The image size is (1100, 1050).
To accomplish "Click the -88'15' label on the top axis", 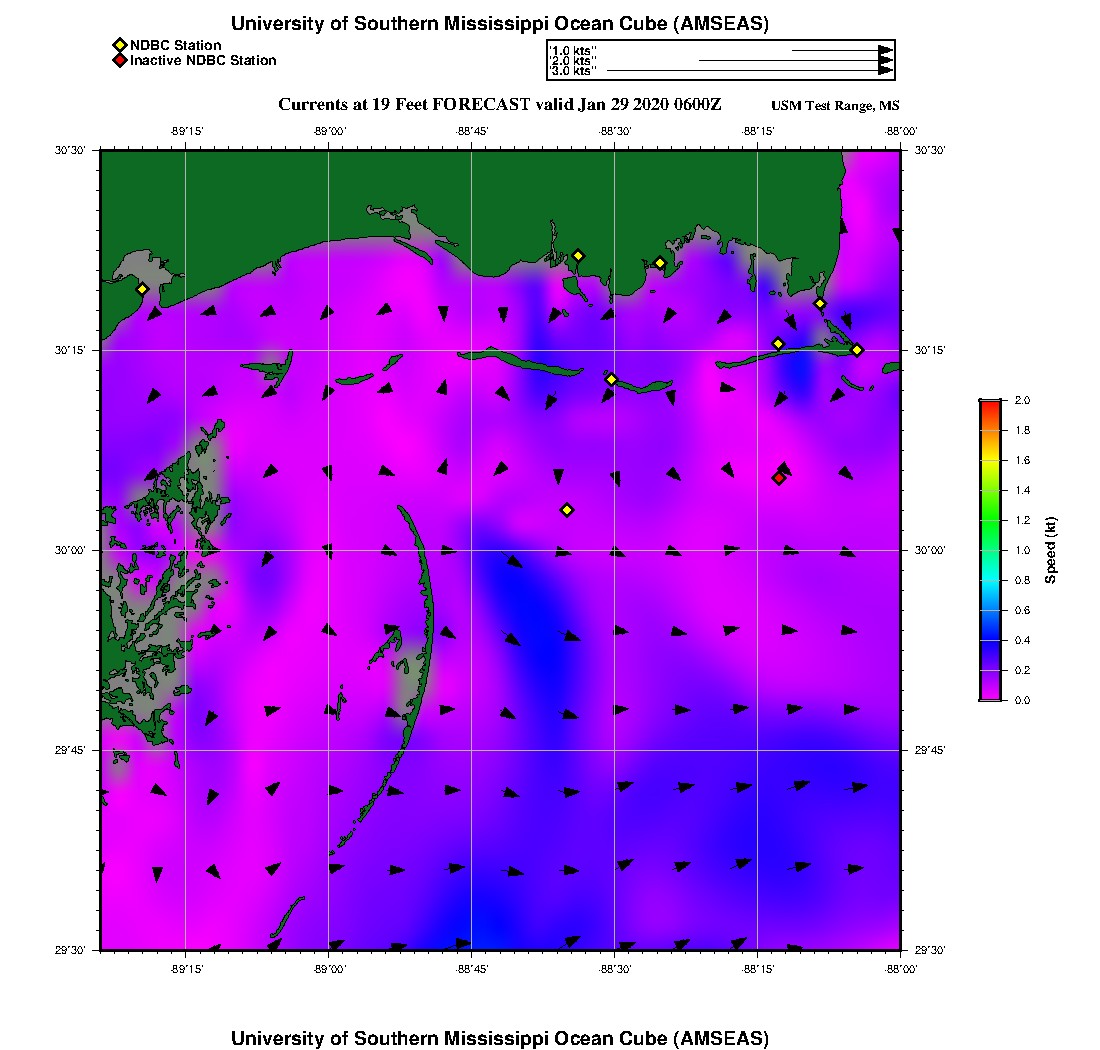I will point(758,131).
